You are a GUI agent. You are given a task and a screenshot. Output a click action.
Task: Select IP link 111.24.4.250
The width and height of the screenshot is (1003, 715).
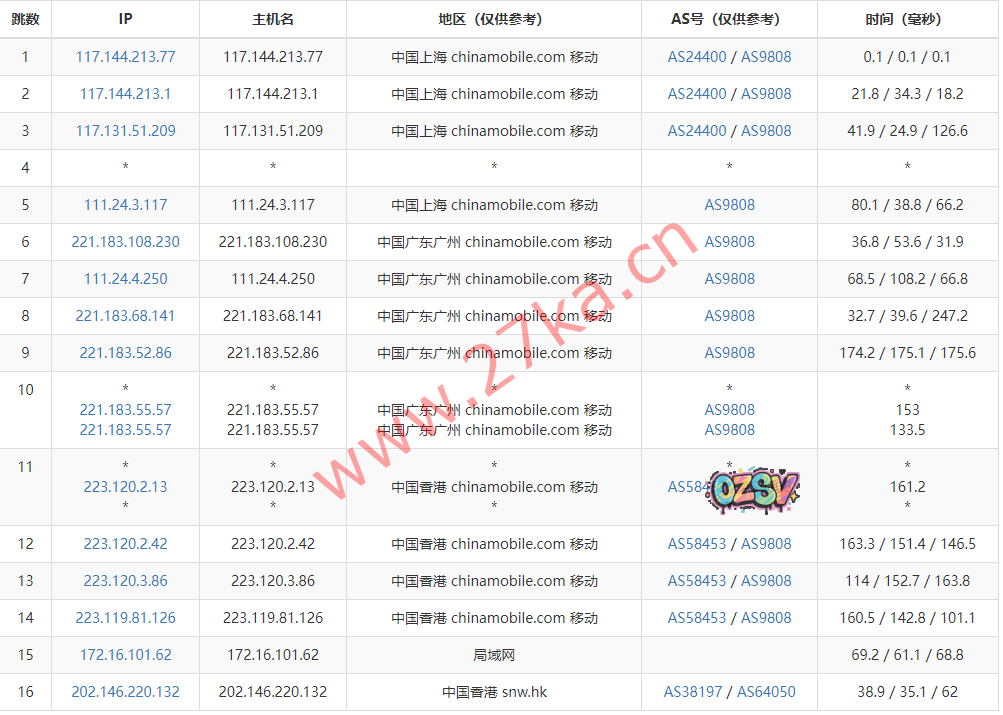point(125,279)
